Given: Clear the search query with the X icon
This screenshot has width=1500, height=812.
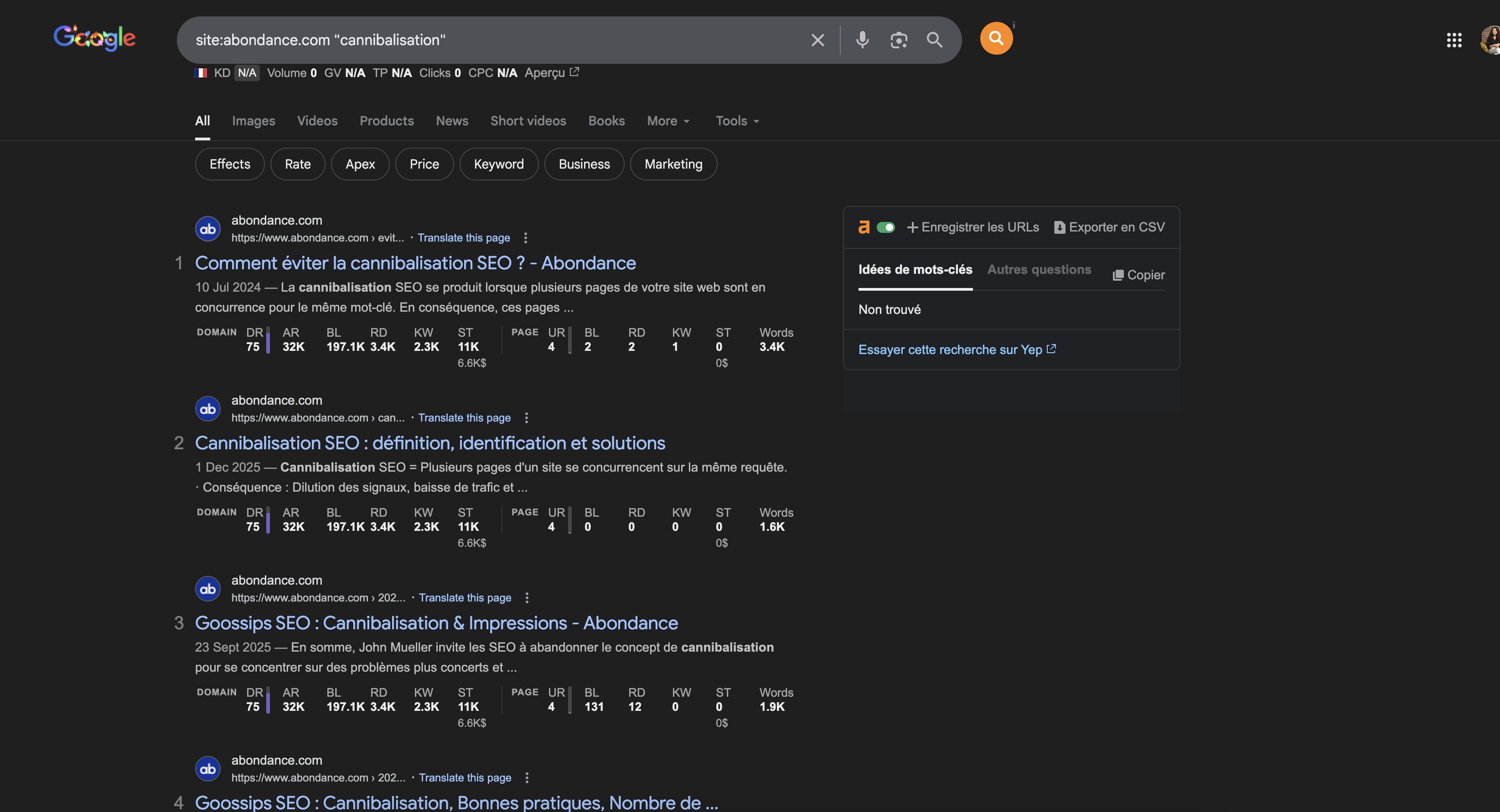Looking at the screenshot, I should point(817,40).
